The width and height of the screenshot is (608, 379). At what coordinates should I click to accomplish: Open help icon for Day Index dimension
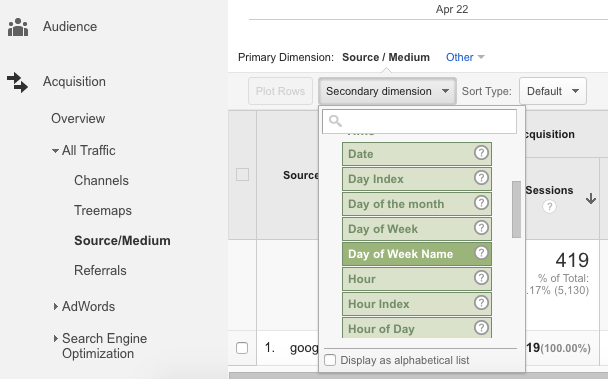point(481,178)
